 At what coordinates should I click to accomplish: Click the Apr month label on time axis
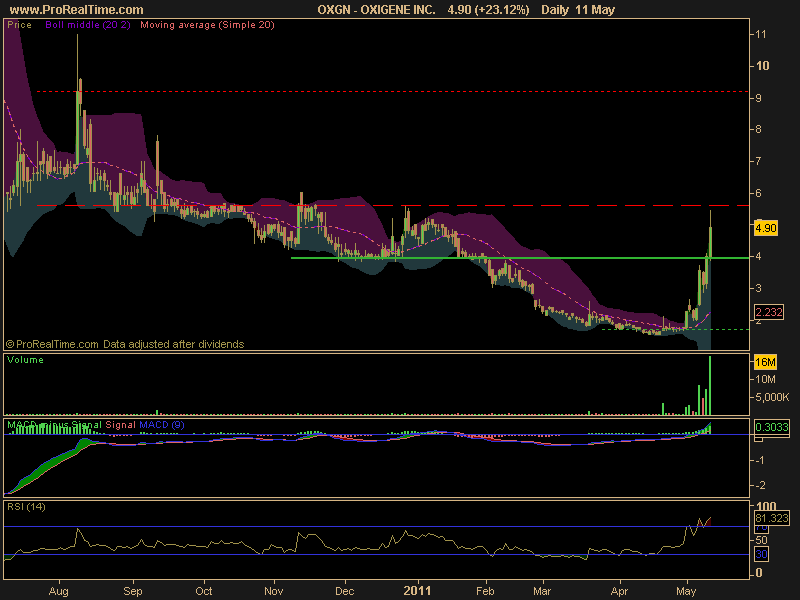[x=619, y=591]
